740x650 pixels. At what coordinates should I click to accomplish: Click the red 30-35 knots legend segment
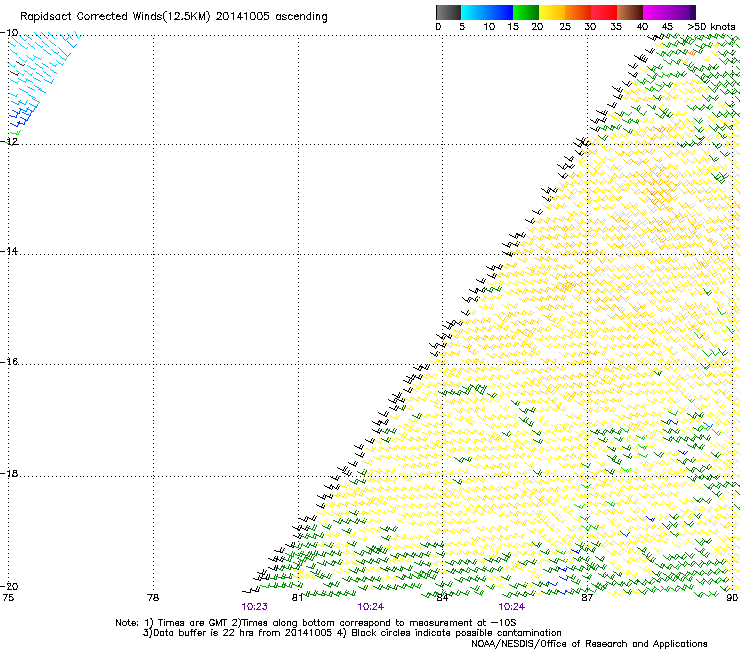(604, 12)
